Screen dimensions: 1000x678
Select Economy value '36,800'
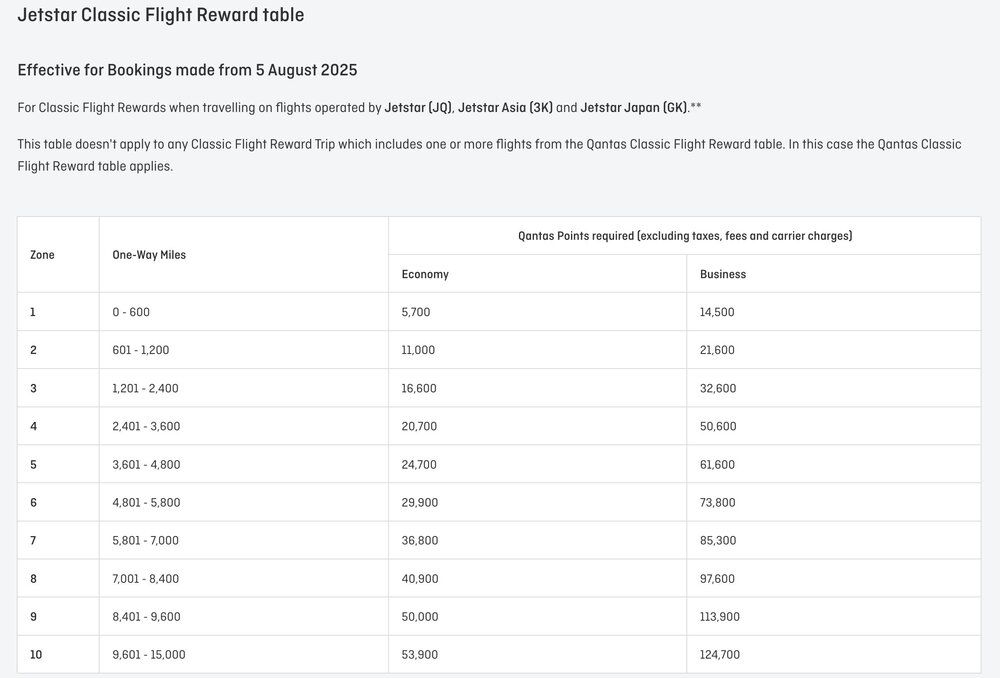click(420, 540)
